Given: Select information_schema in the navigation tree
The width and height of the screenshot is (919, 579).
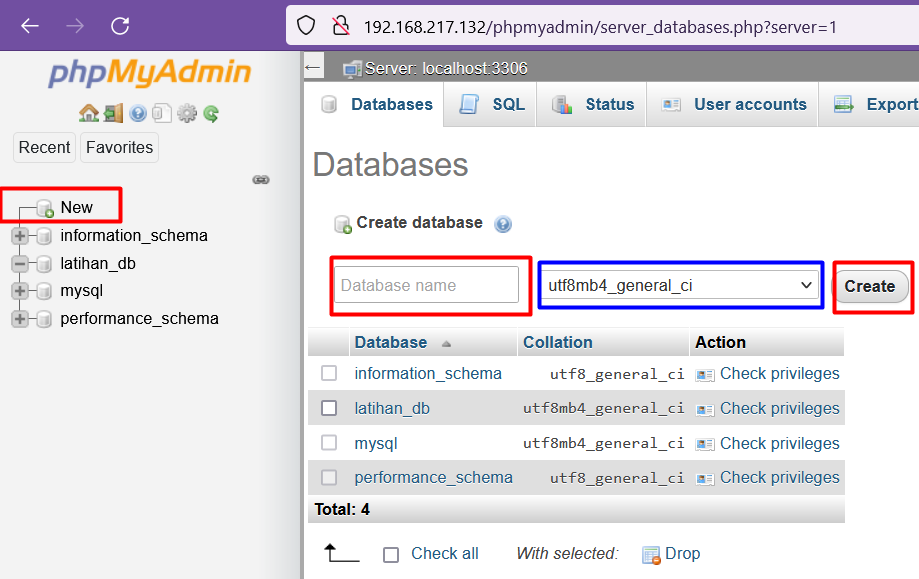Looking at the screenshot, I should pos(134,236).
